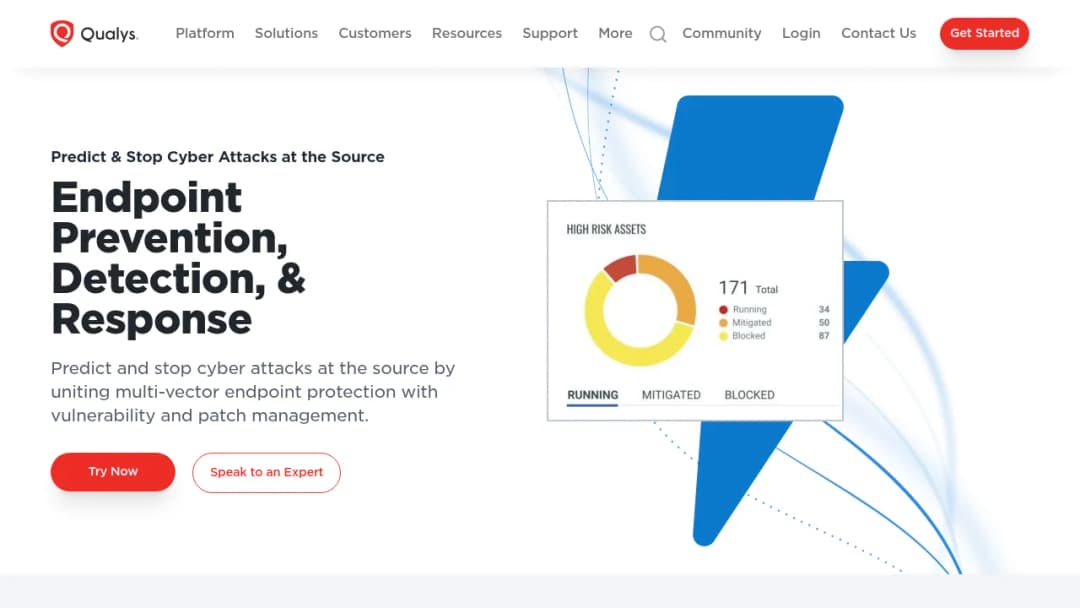Click the 'Endpoint Prevention, Detection, & Response' heading
Screen dimensions: 1080x608
[178, 258]
